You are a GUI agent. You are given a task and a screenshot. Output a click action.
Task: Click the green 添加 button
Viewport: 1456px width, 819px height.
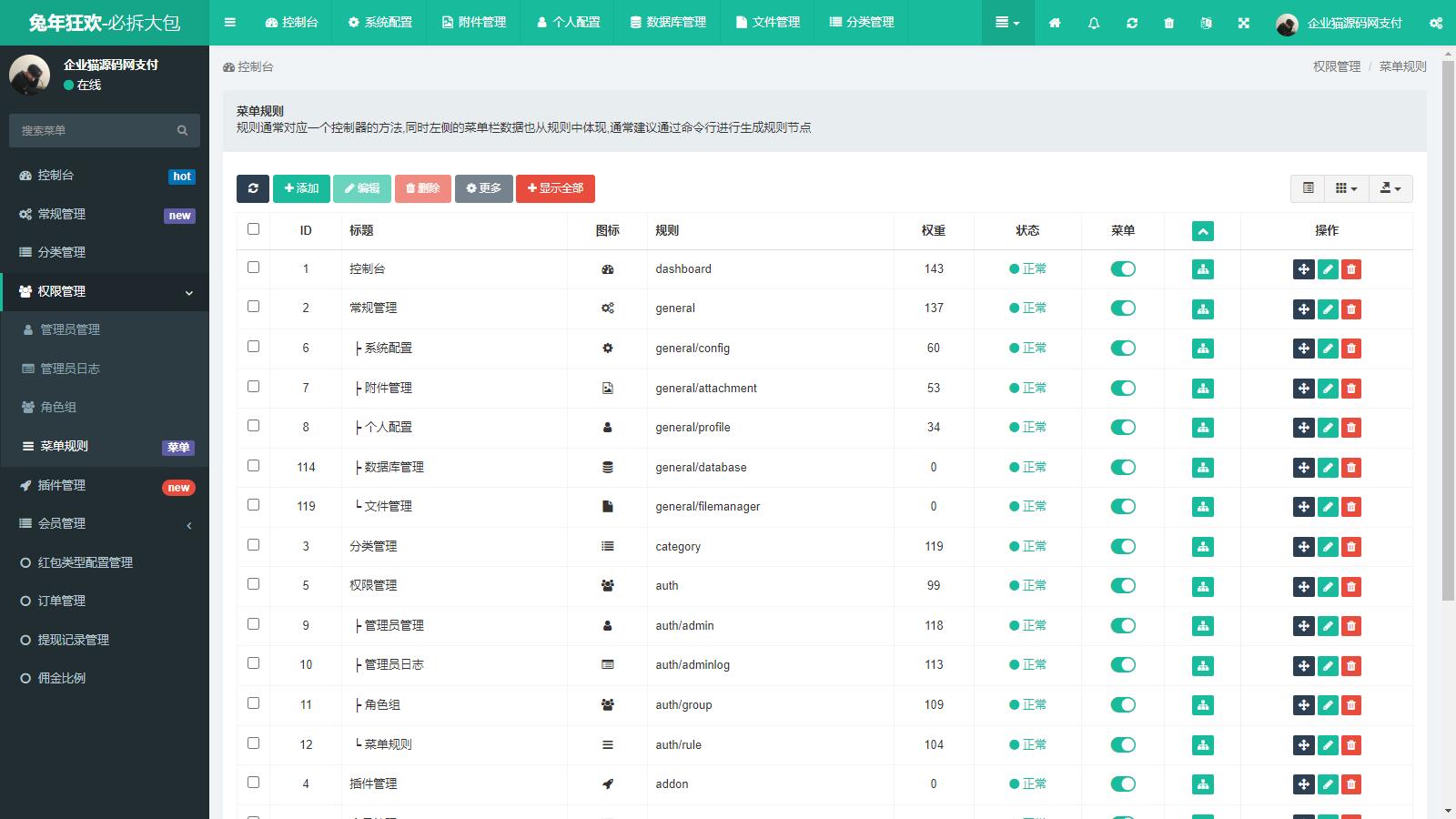[301, 188]
